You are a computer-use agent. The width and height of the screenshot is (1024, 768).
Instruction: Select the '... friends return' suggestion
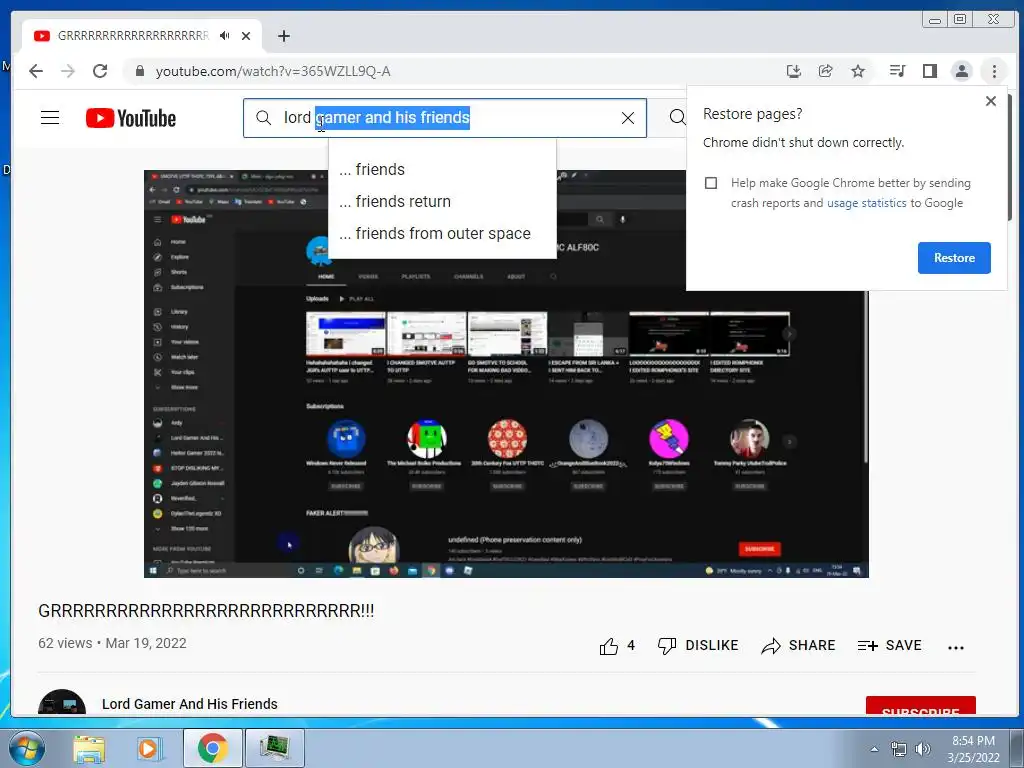point(442,202)
